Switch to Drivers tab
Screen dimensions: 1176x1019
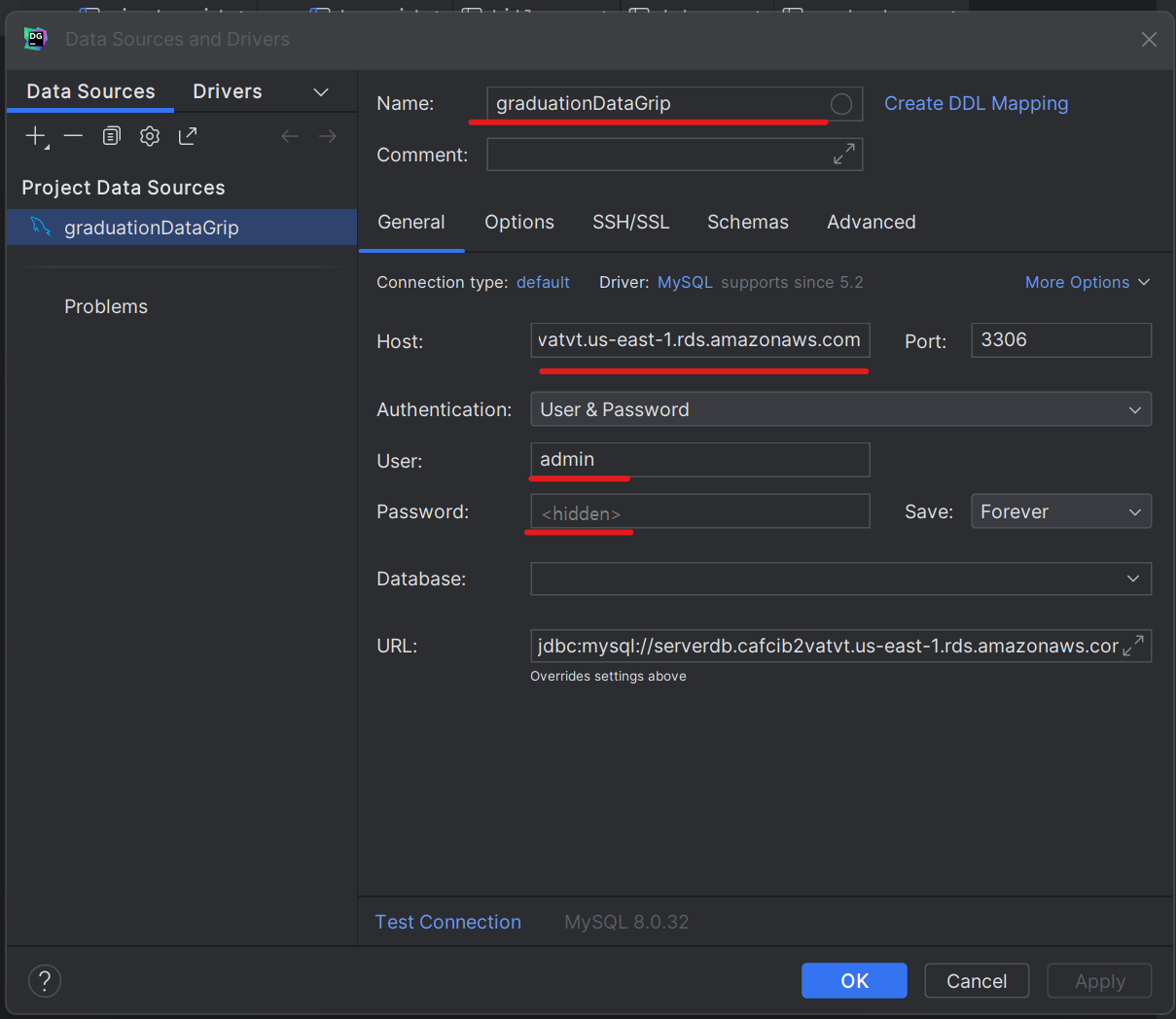click(x=228, y=91)
